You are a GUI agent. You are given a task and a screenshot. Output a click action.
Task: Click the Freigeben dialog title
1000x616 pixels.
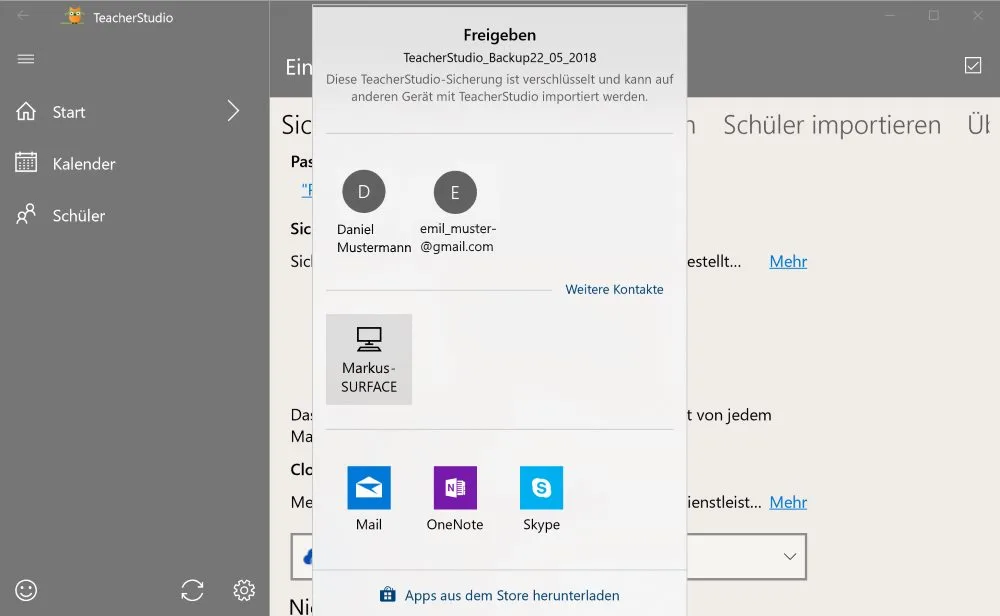pyautogui.click(x=499, y=35)
